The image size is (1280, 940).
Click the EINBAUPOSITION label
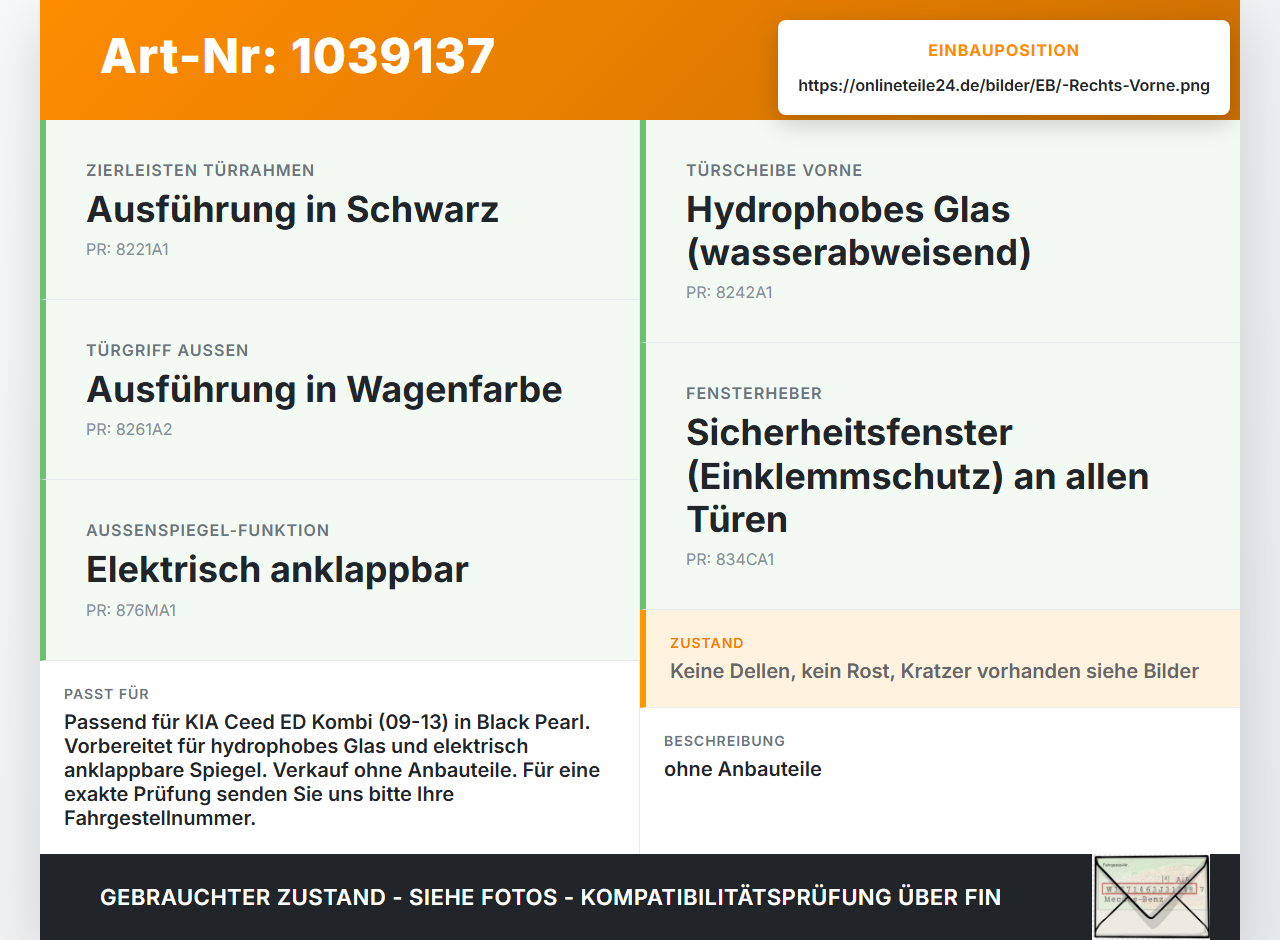1004,50
